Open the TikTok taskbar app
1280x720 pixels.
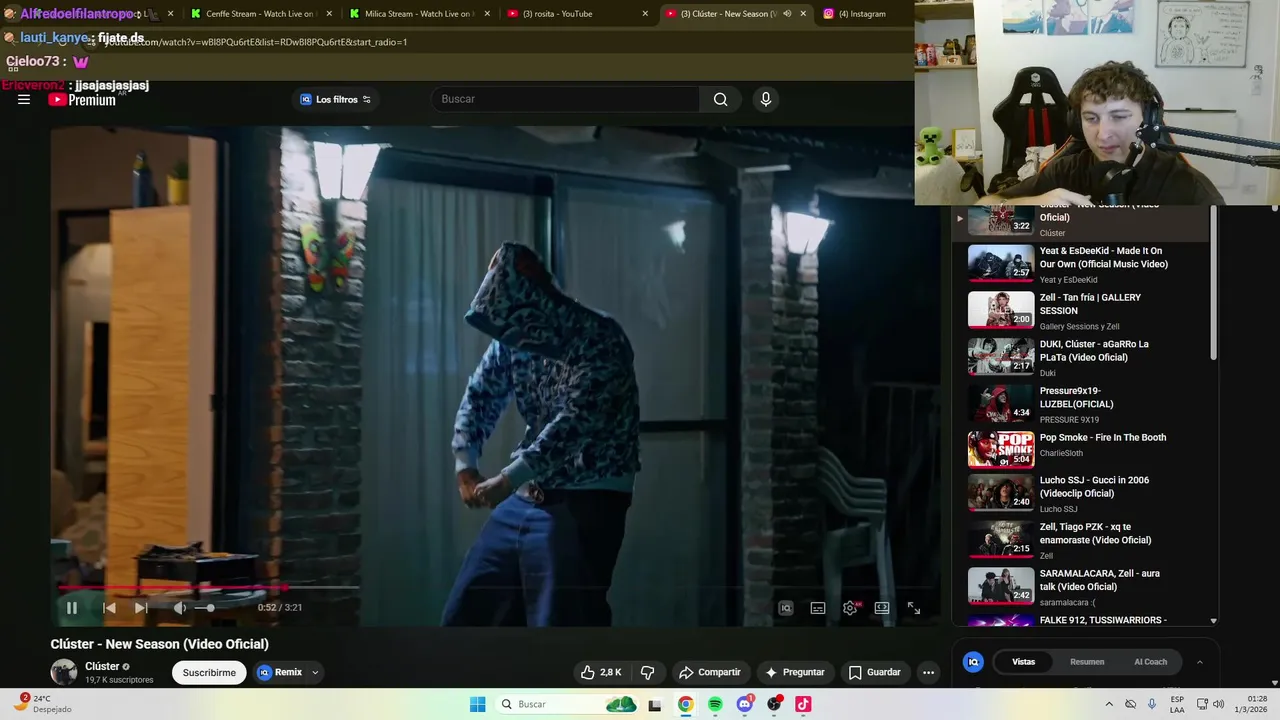(803, 704)
